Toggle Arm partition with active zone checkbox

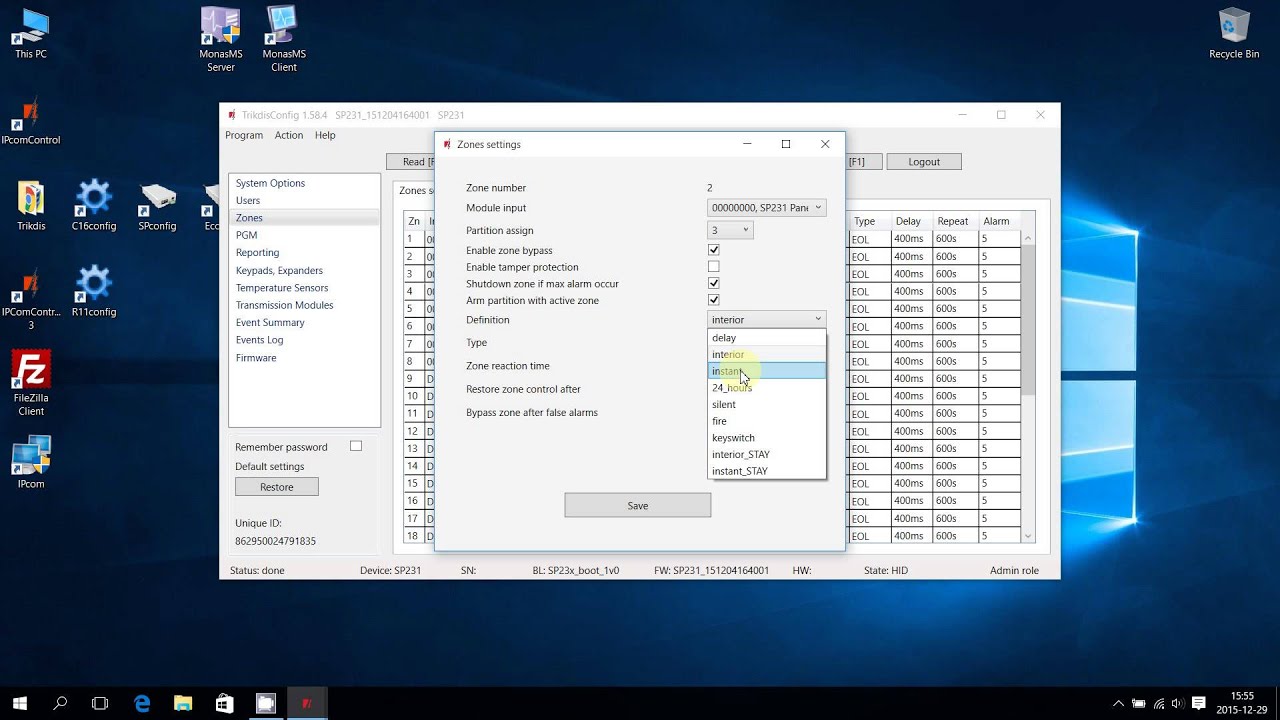(713, 300)
